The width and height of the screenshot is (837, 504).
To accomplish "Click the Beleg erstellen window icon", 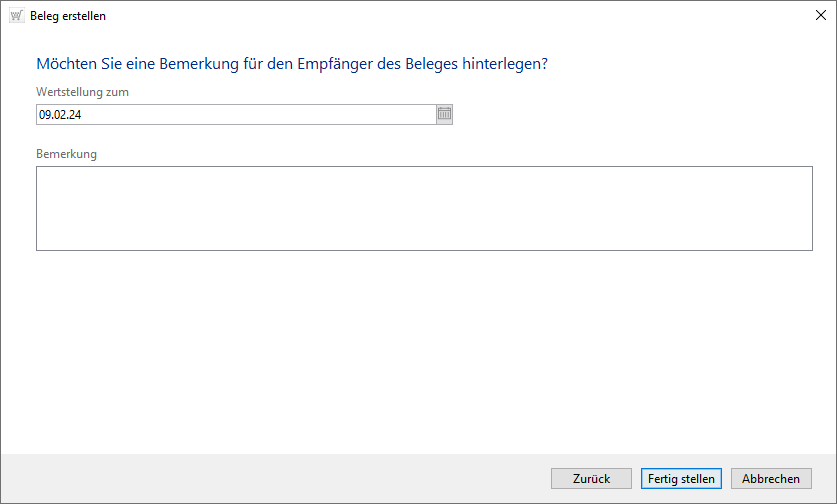I will coord(17,16).
